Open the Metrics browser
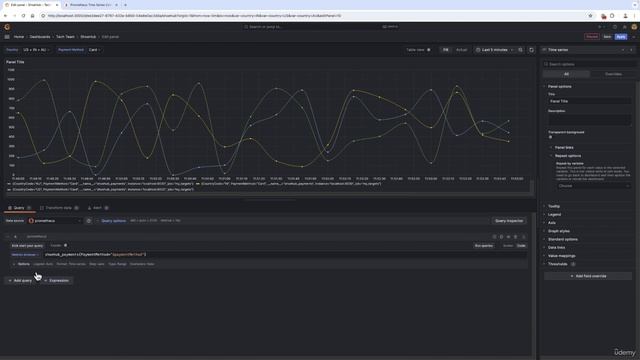 point(25,255)
